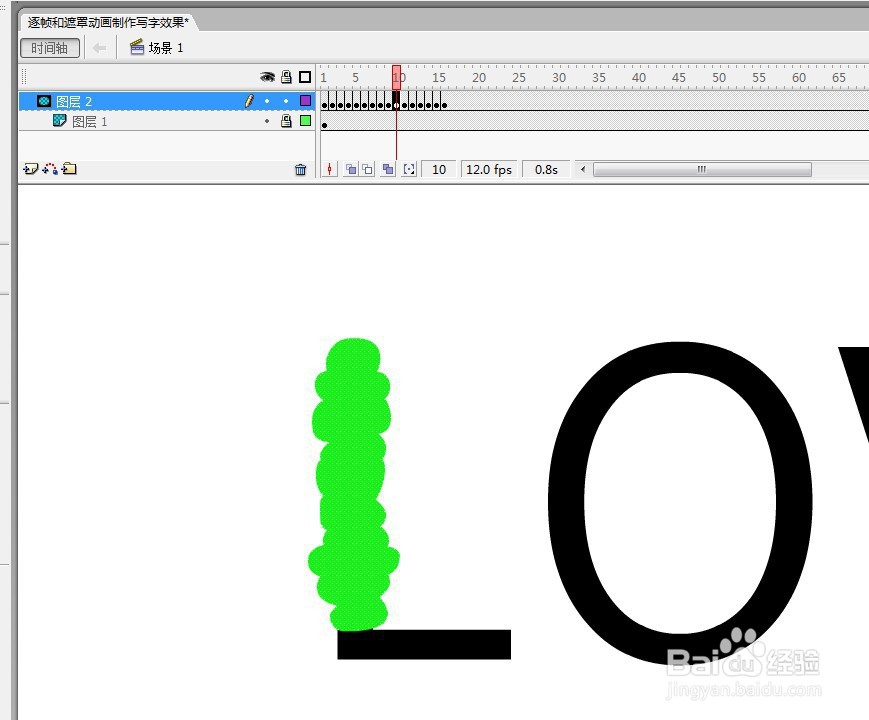Toggle show all layers as outlines
Viewport: 869px width, 720px height.
[305, 76]
